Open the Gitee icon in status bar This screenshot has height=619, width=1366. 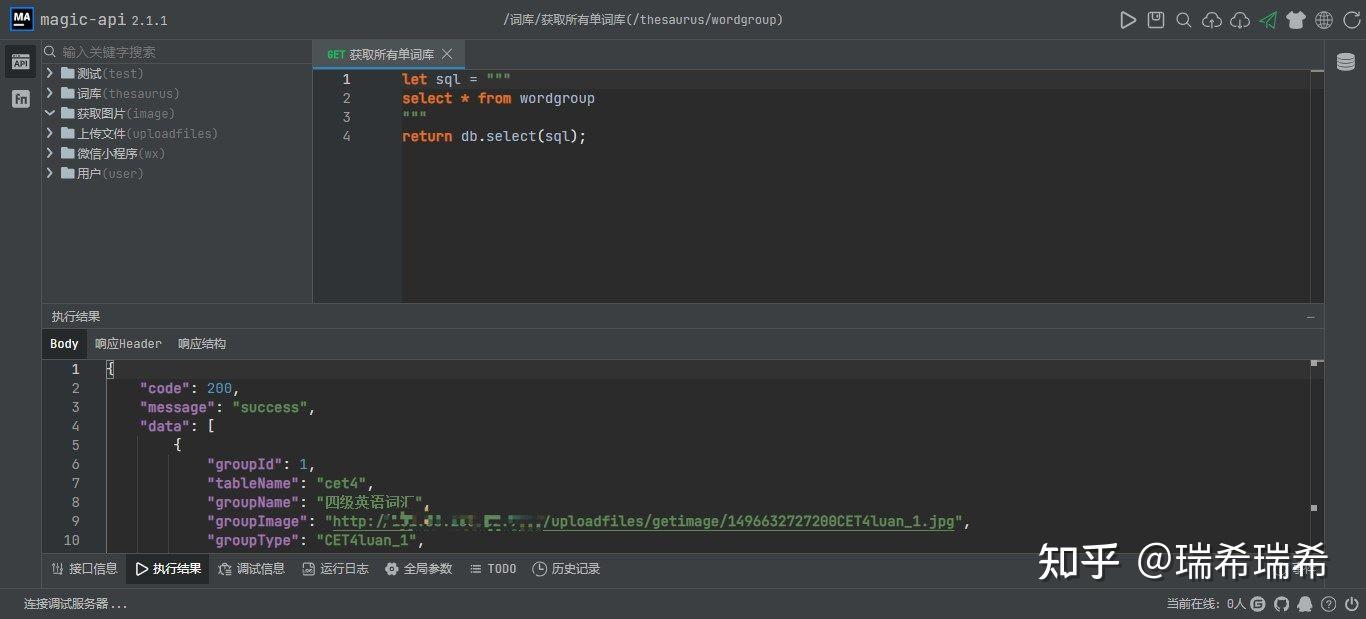(x=1258, y=604)
